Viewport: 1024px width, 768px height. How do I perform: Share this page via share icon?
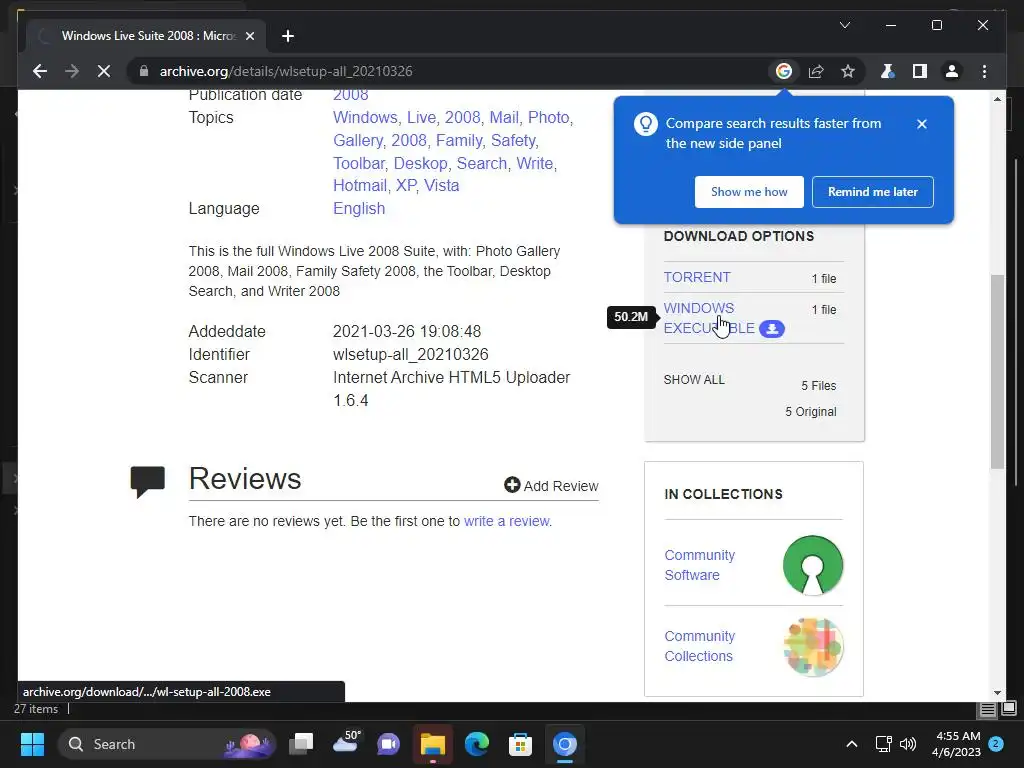tap(816, 71)
